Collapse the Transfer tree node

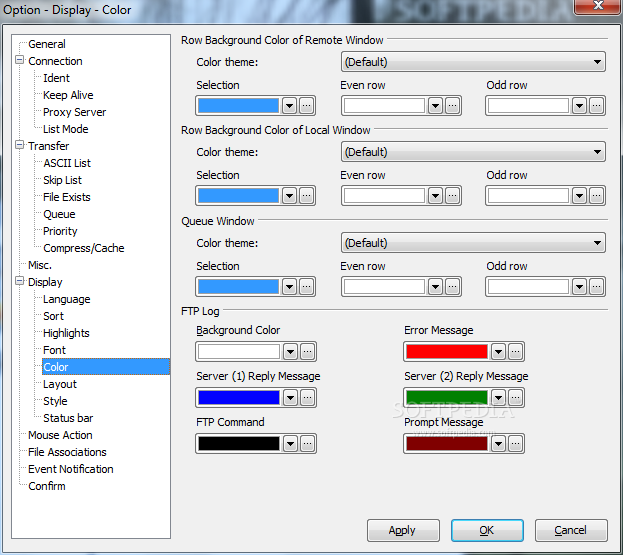tap(19, 145)
